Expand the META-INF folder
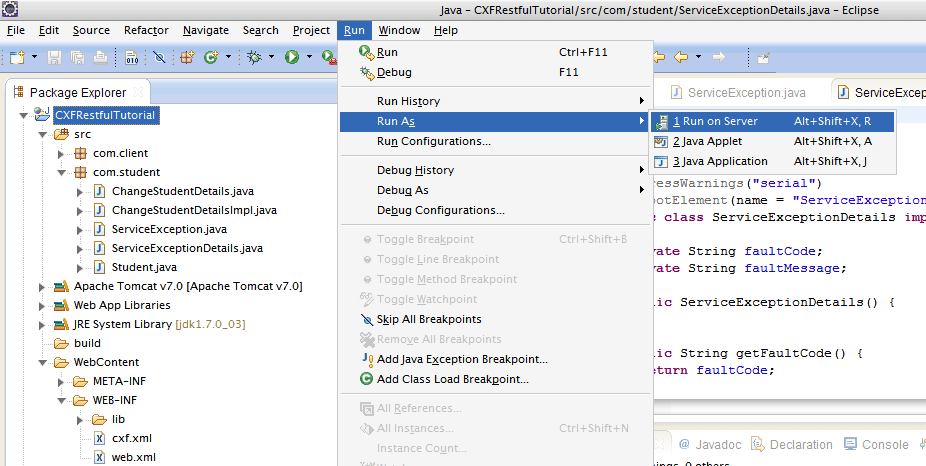This screenshot has height=466, width=926. click(62, 381)
